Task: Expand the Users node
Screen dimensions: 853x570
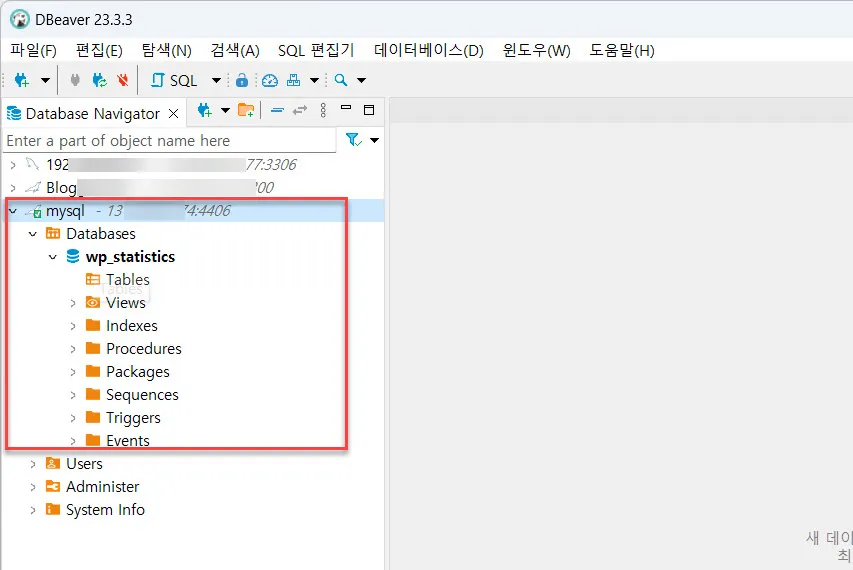Action: [x=33, y=464]
